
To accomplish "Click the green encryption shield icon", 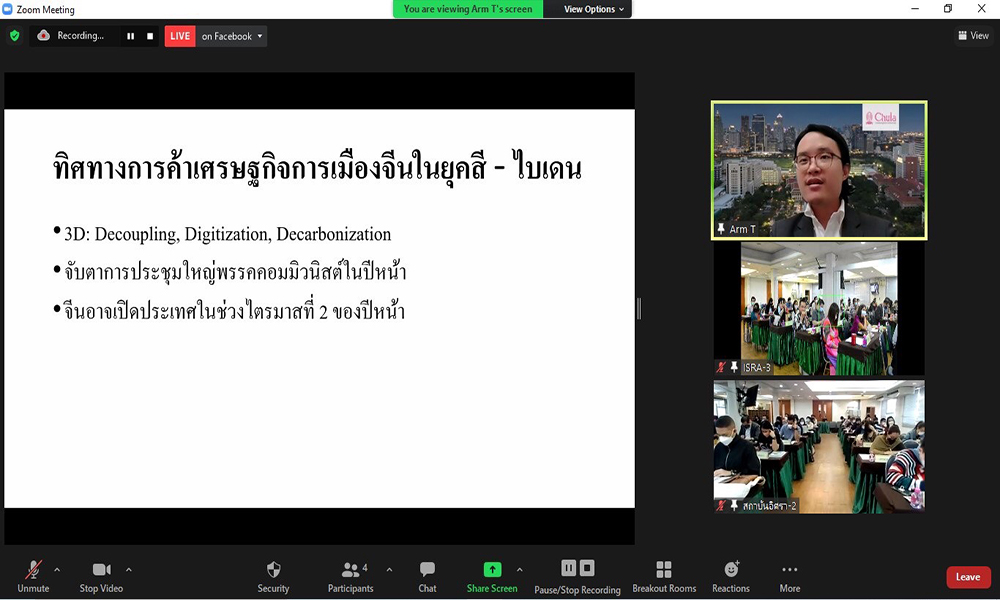I will click(x=14, y=36).
